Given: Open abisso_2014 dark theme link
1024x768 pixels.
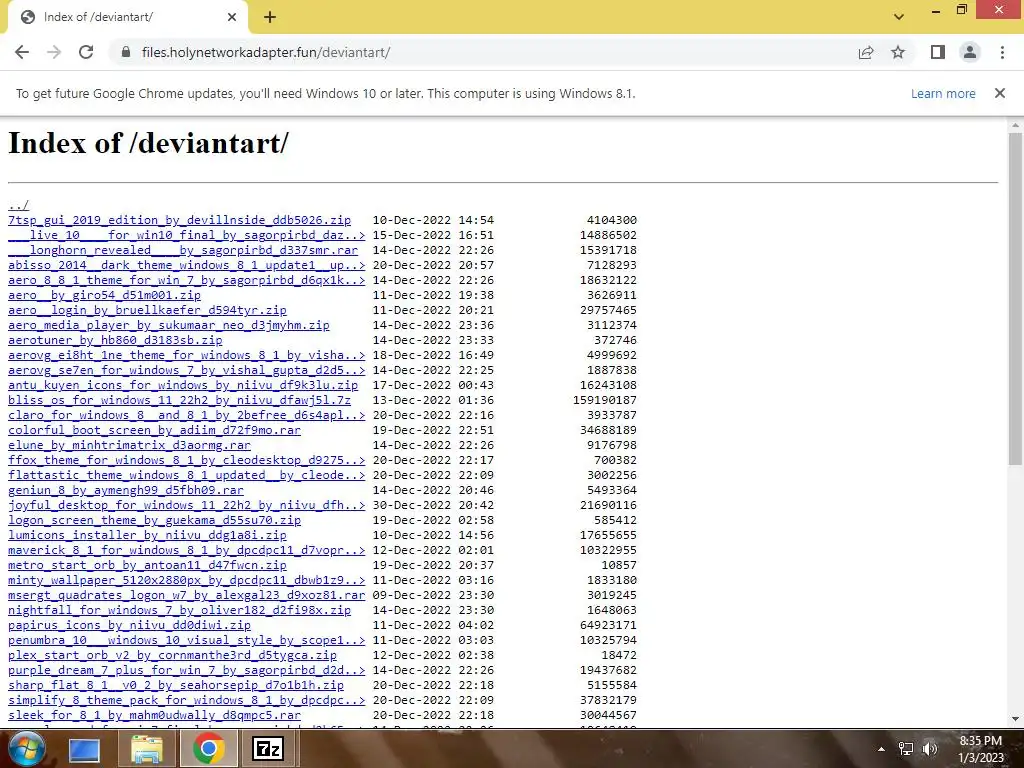Looking at the screenshot, I should [187, 265].
